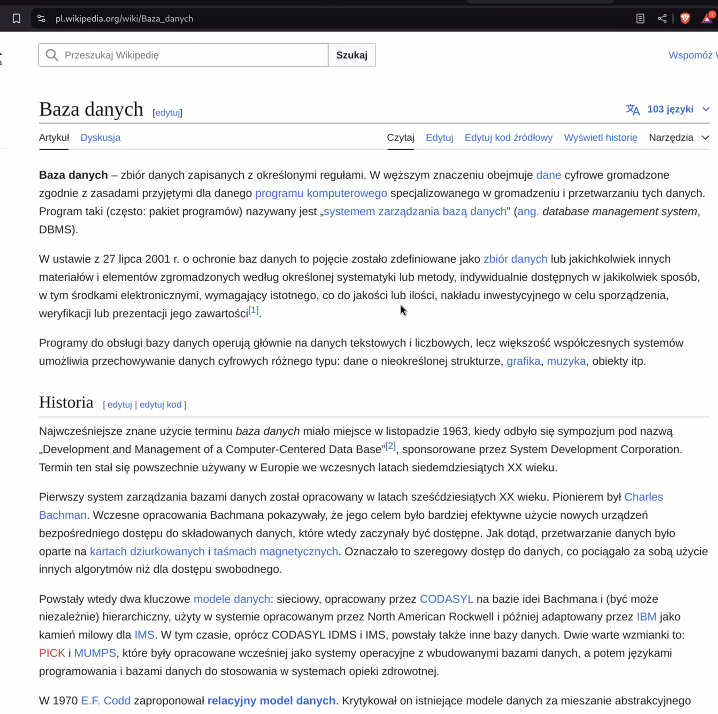Click the pl.wikipedia.org address URL
This screenshot has width=718, height=714.
click(124, 19)
